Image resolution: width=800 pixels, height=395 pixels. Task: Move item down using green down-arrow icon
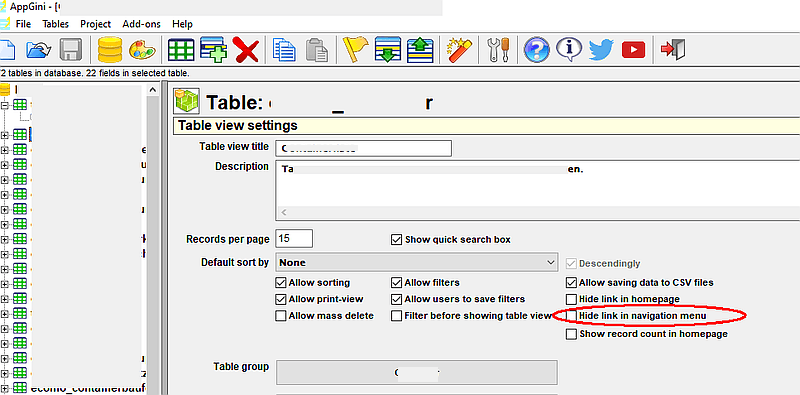[x=388, y=50]
